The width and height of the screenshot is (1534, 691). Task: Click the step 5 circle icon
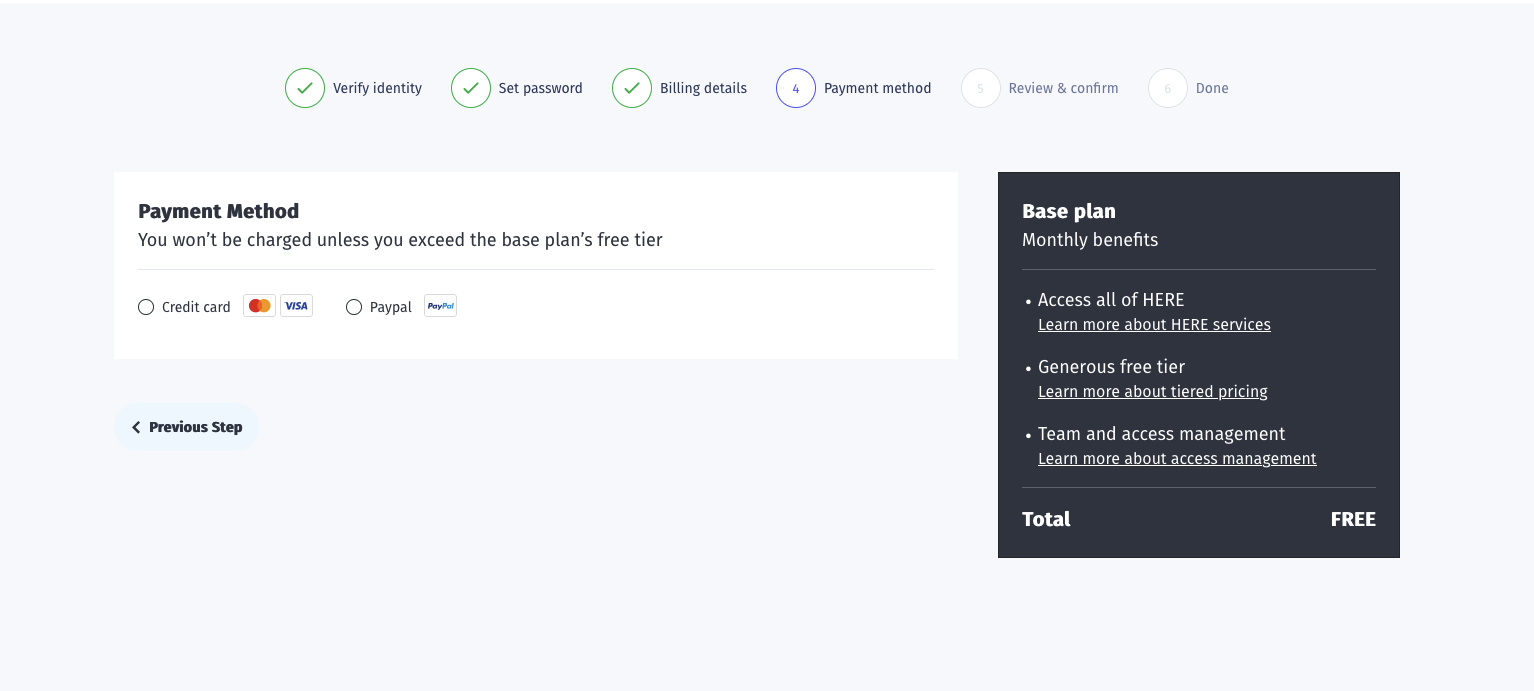coord(981,88)
